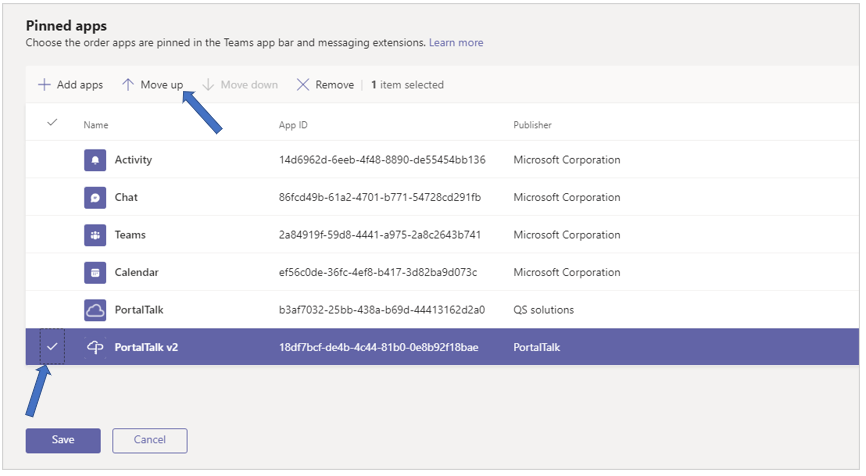
Task: Select the Chat app name
Action: (x=126, y=198)
